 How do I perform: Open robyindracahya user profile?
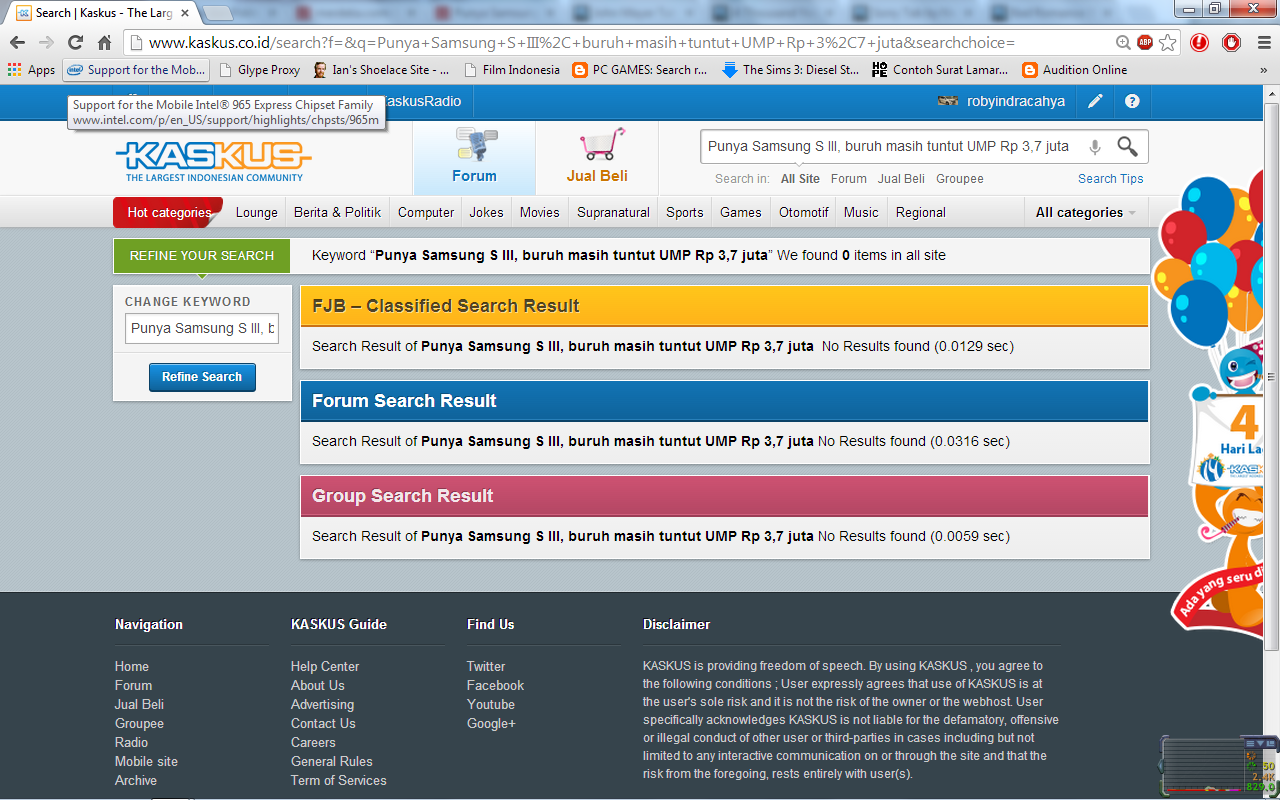1001,101
